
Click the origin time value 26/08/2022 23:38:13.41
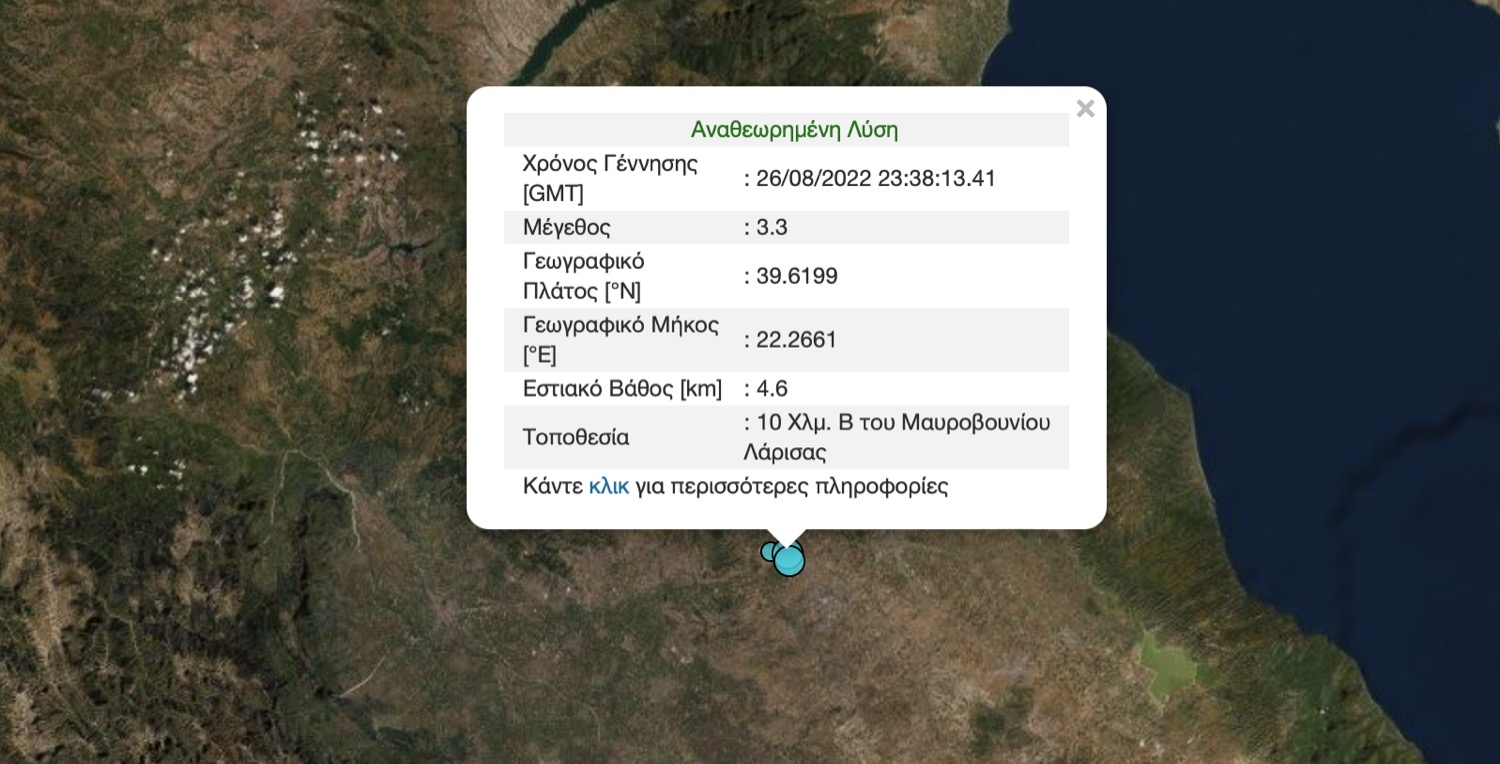pyautogui.click(x=876, y=179)
